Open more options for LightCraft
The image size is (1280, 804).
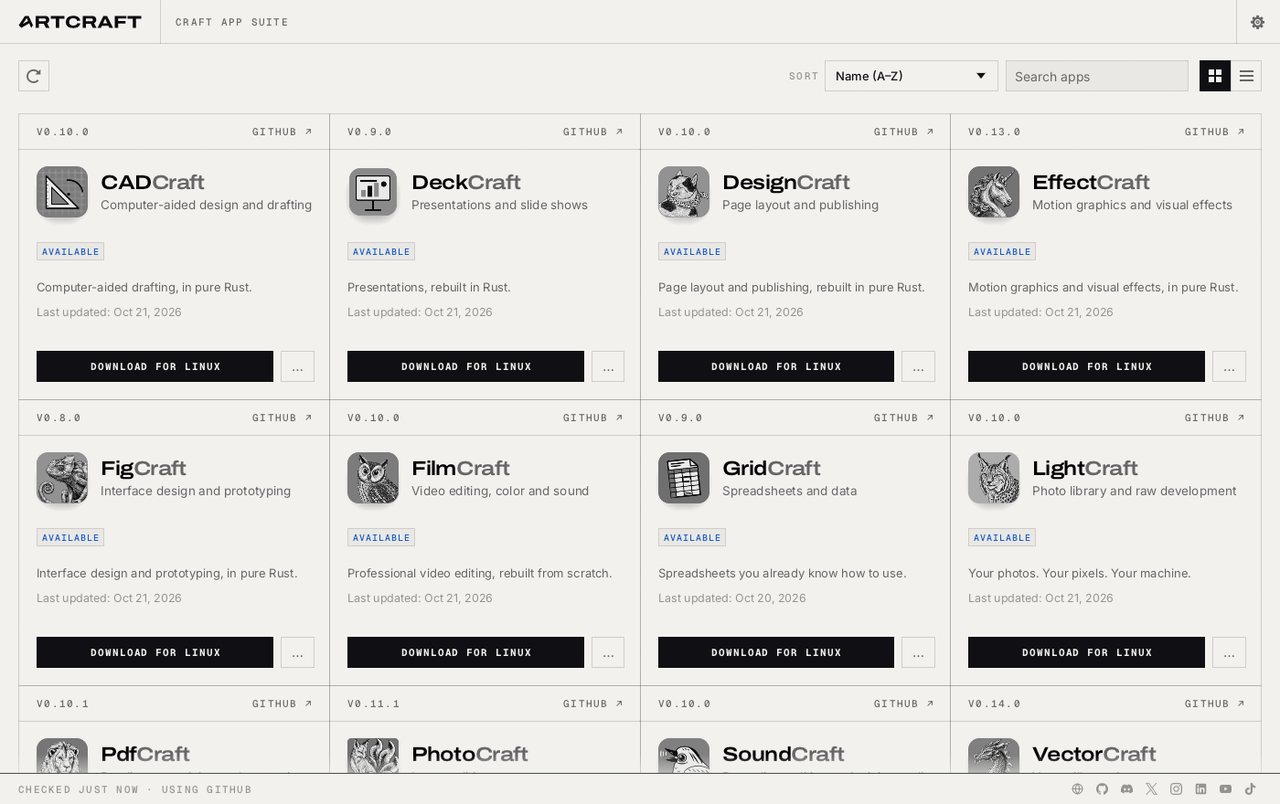click(1229, 652)
